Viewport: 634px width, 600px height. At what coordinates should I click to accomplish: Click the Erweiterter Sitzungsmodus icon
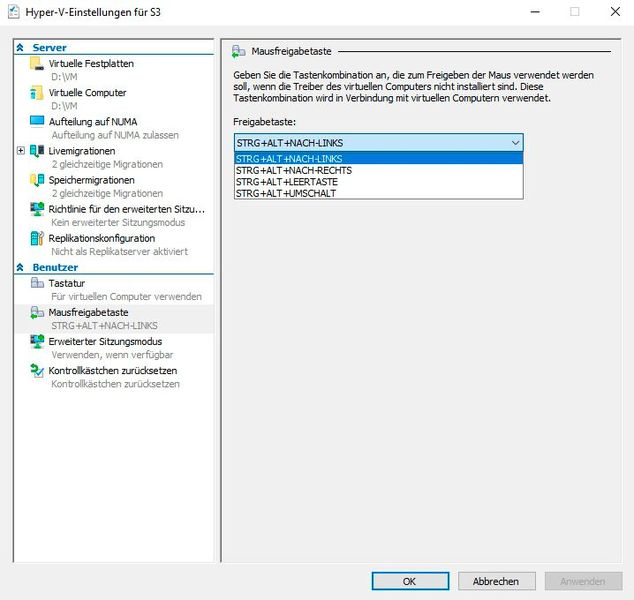[37, 342]
